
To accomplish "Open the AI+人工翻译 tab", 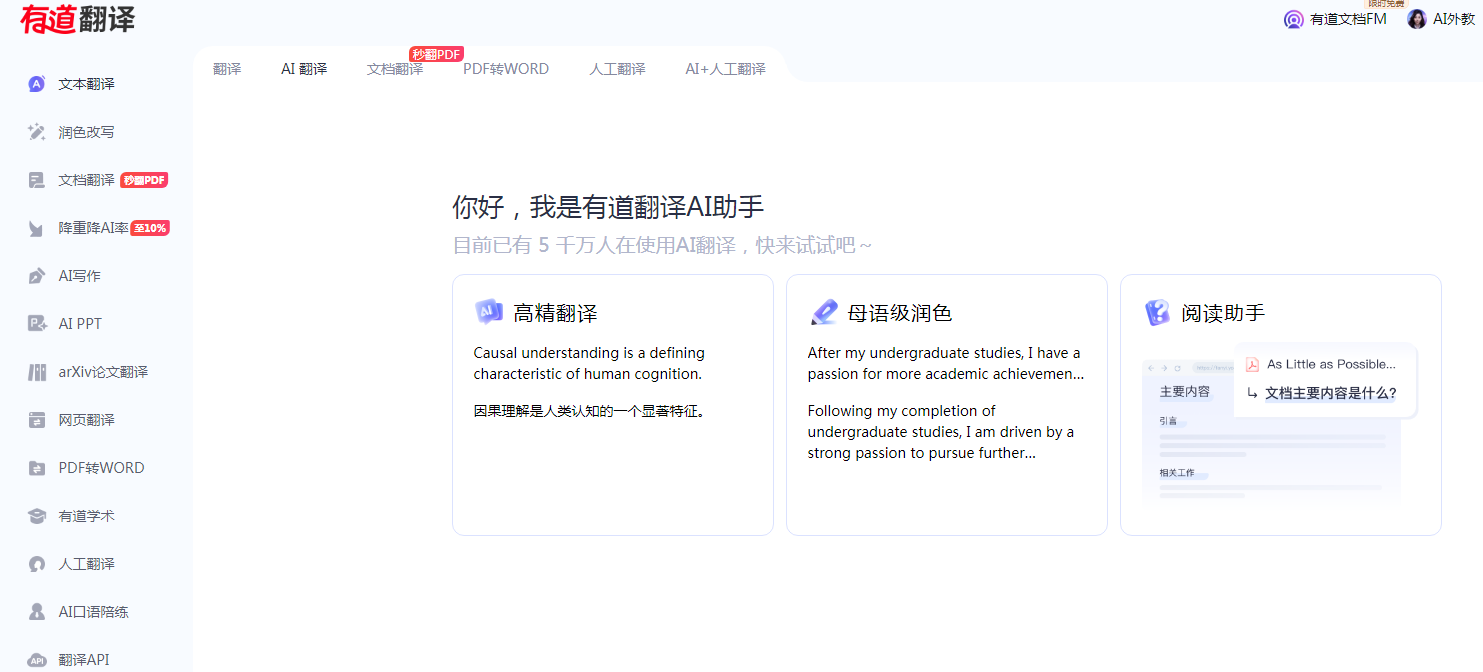I will tap(724, 68).
